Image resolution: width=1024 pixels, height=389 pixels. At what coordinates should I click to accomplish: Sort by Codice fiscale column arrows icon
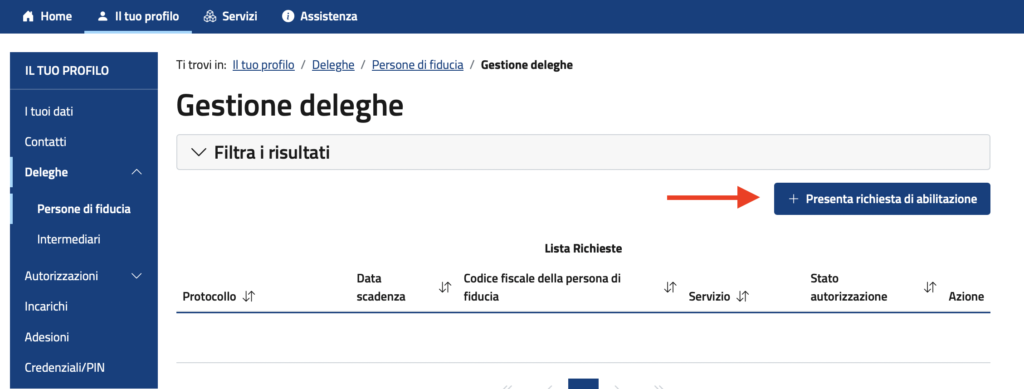tap(670, 287)
